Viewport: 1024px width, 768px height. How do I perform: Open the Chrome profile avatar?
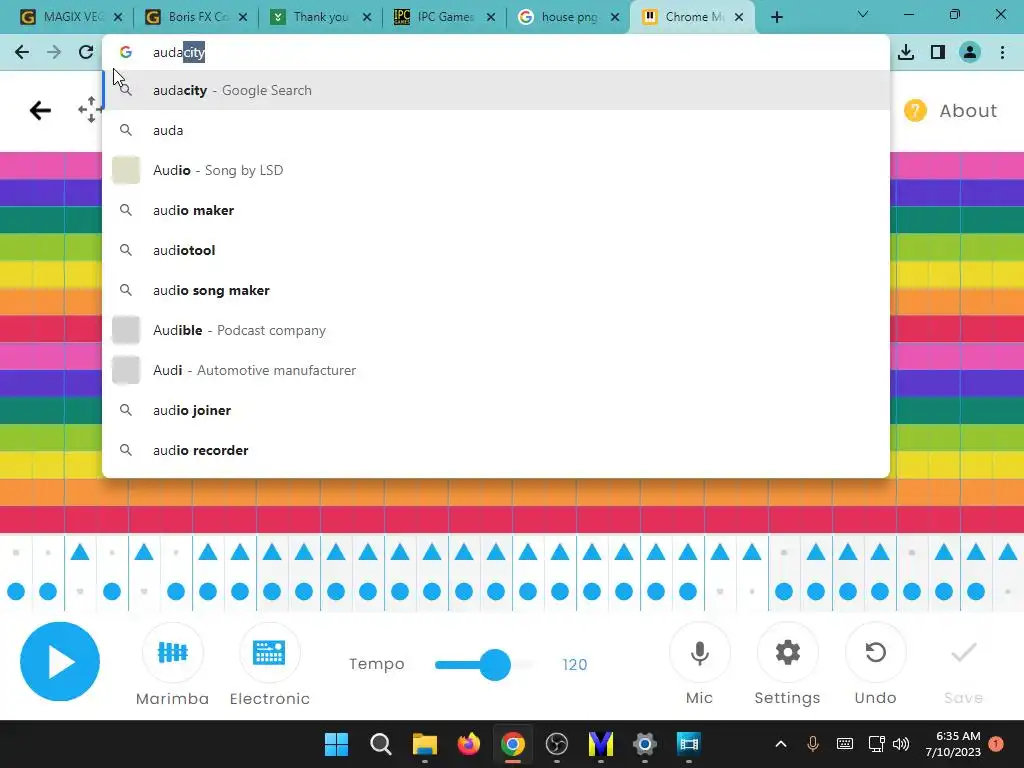coord(970,52)
